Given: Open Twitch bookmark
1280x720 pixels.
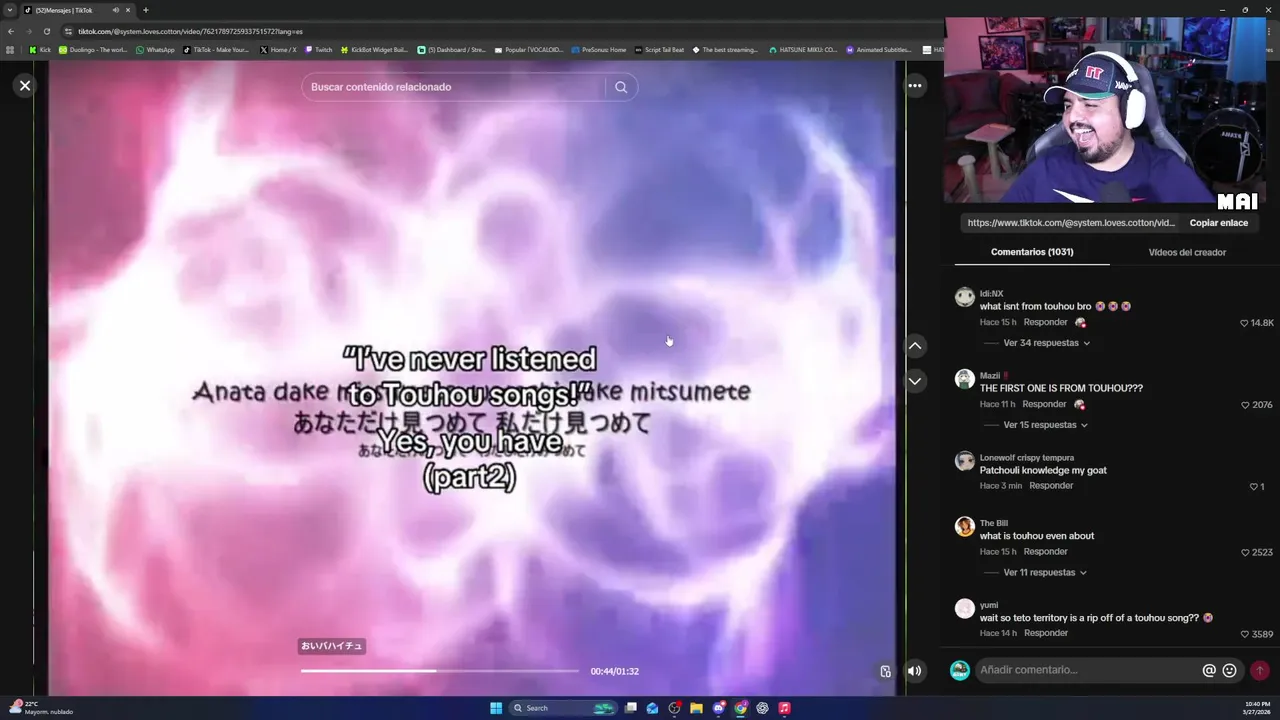Looking at the screenshot, I should (x=319, y=49).
